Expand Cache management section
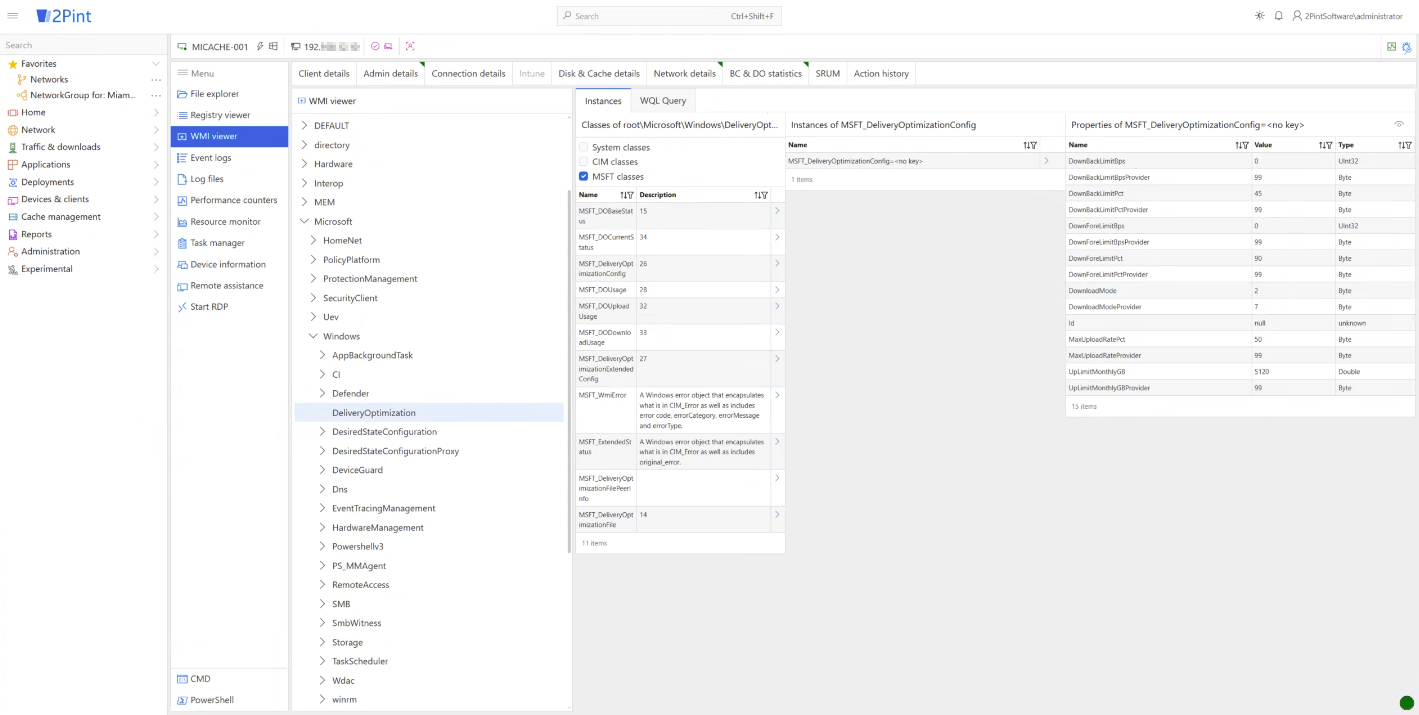The height and width of the screenshot is (715, 1419). click(156, 217)
